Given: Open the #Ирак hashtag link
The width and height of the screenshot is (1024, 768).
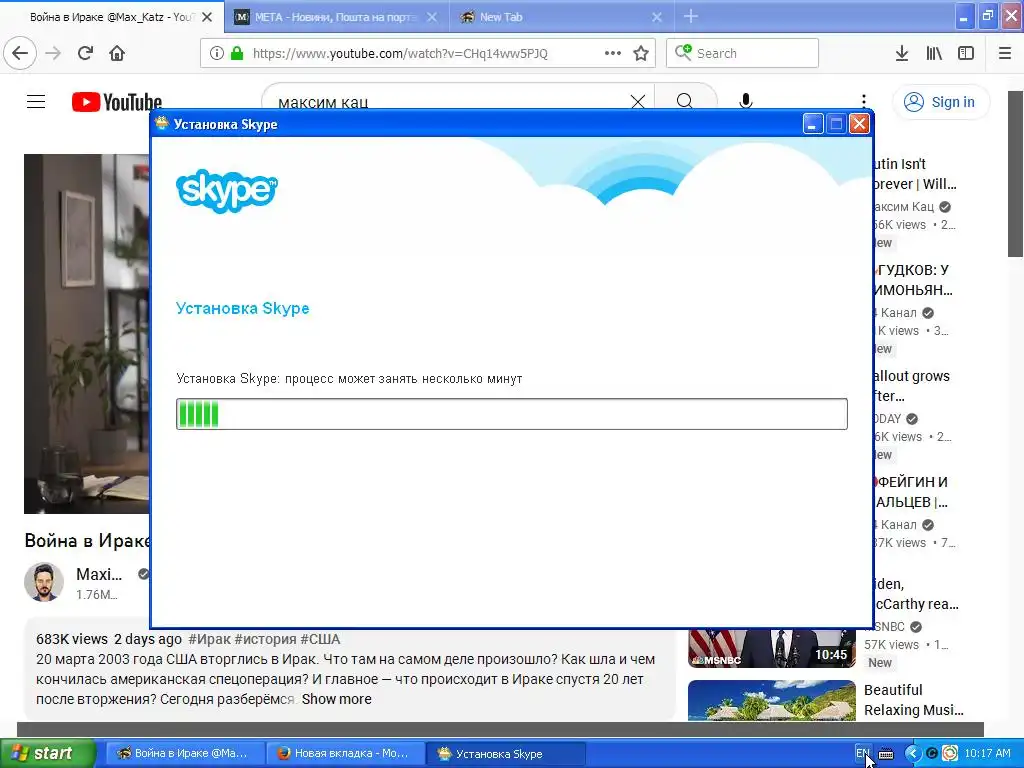Looking at the screenshot, I should point(210,639).
